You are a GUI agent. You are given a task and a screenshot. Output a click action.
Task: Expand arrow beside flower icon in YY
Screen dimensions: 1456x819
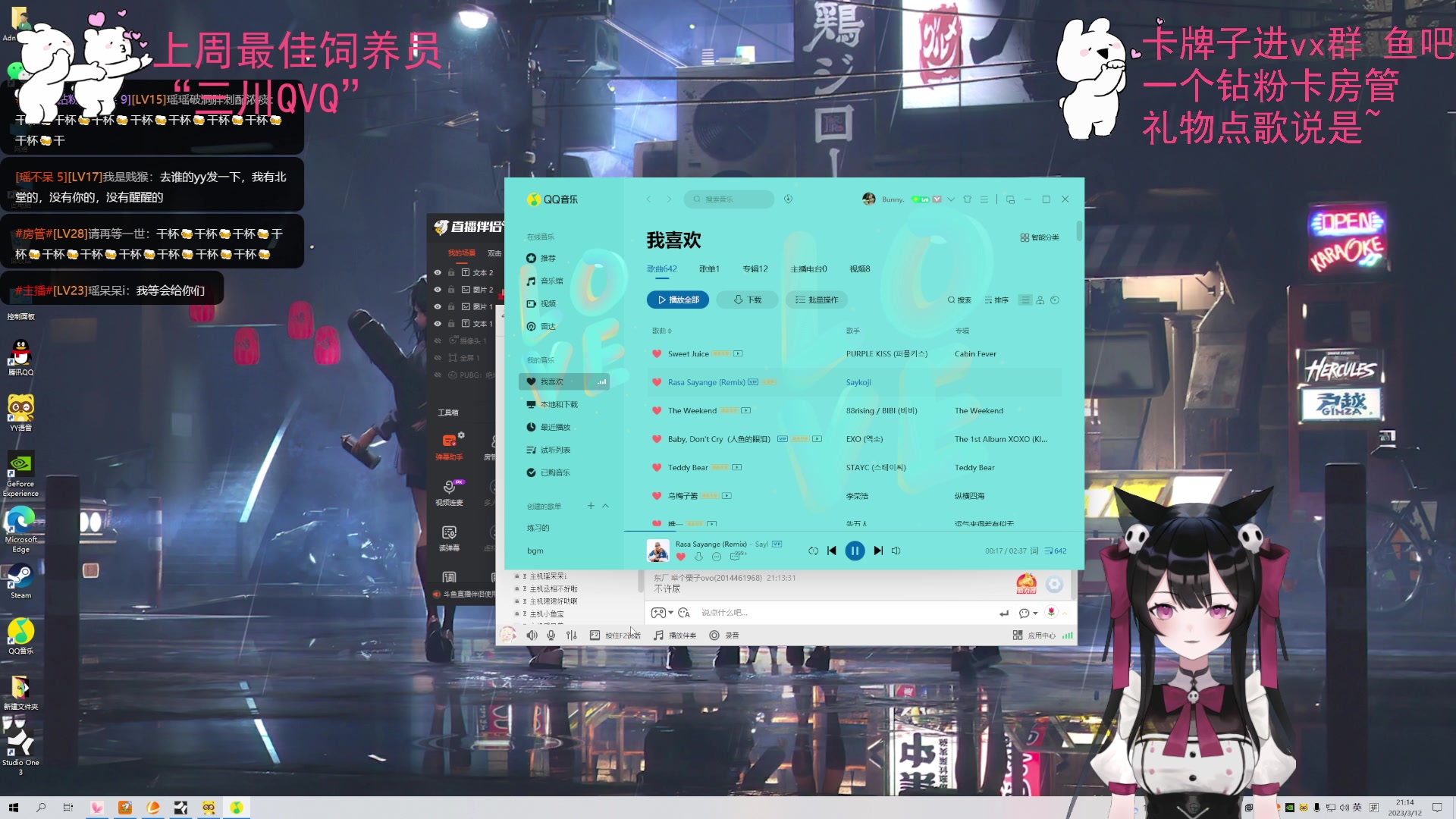click(x=1064, y=613)
